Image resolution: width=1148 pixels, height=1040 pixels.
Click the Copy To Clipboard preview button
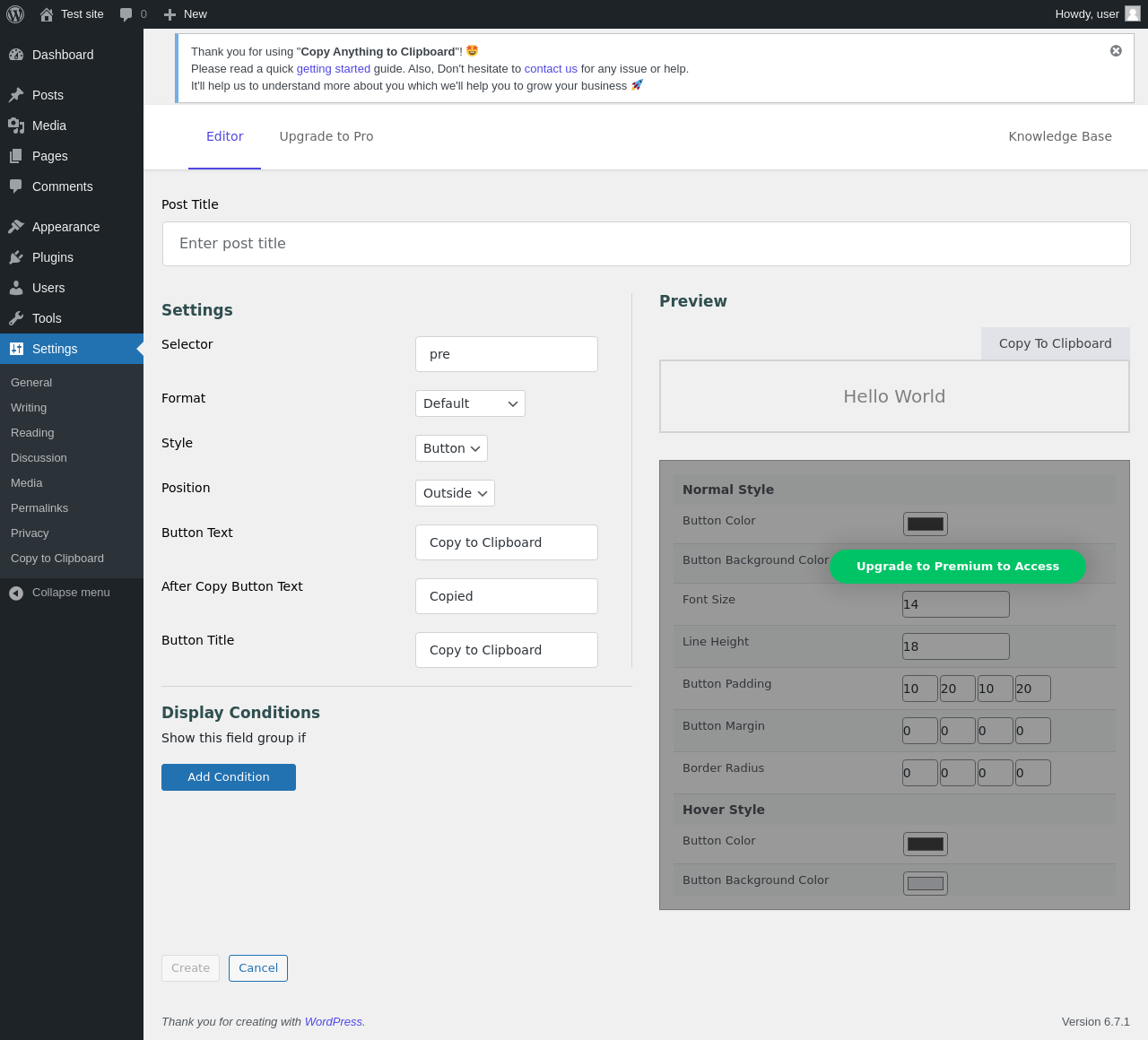1056,343
